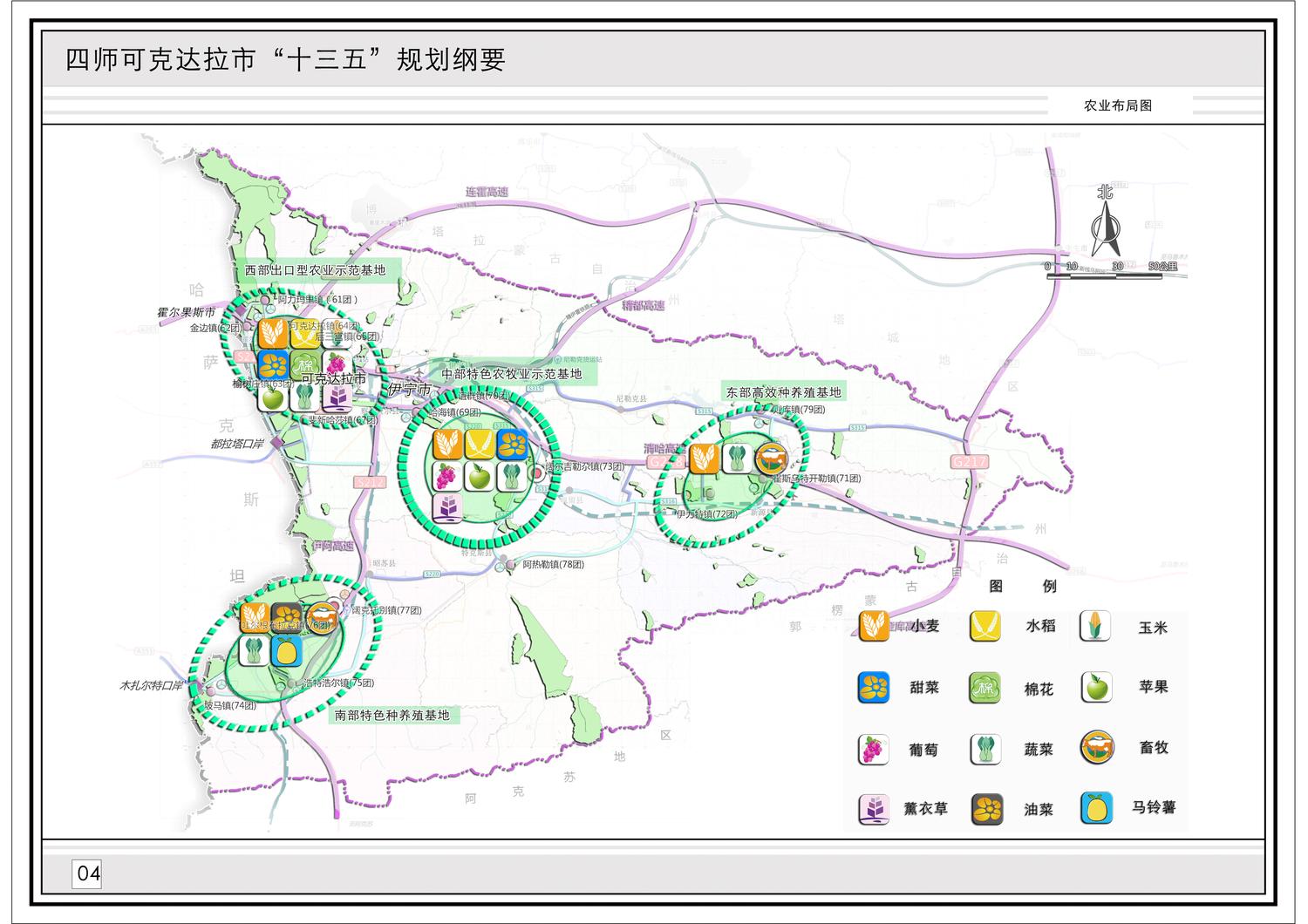
Task: Click the 中部特色农牧业示范基地 label
Action: 512,374
